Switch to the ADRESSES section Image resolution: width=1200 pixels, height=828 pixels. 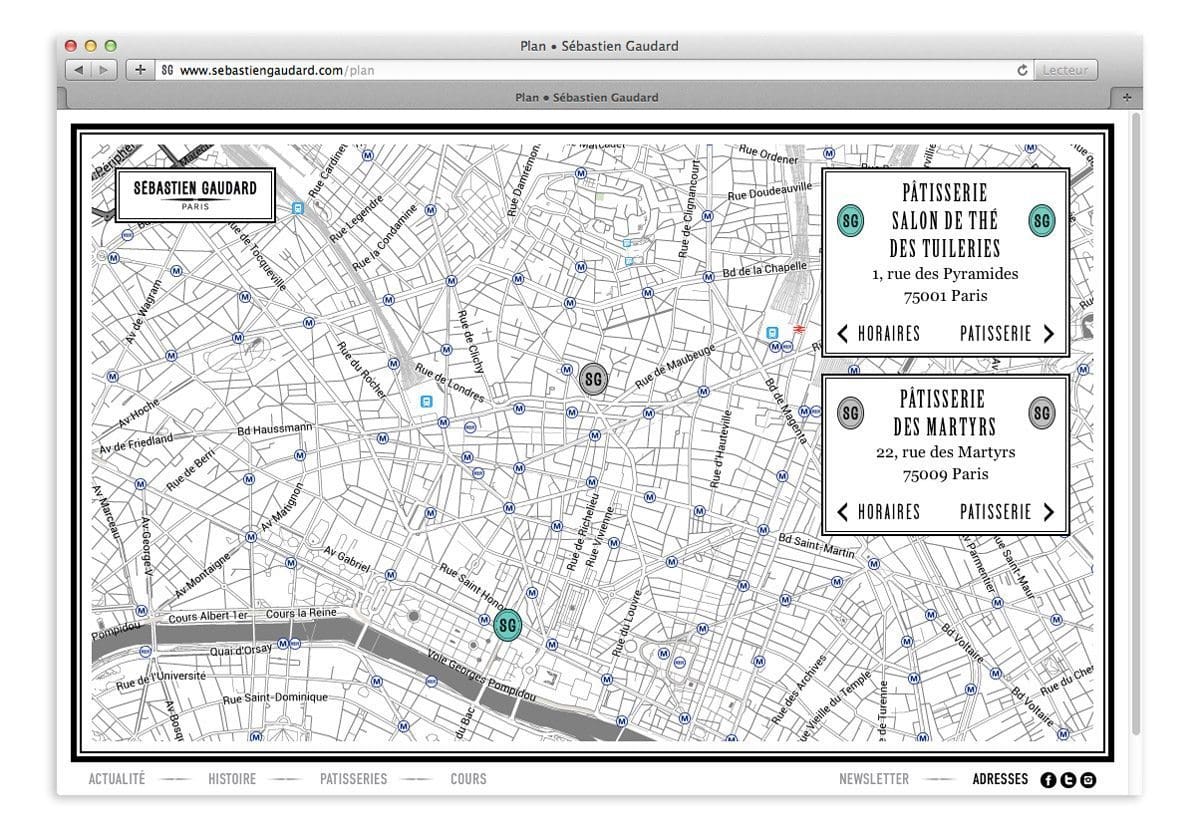1001,779
